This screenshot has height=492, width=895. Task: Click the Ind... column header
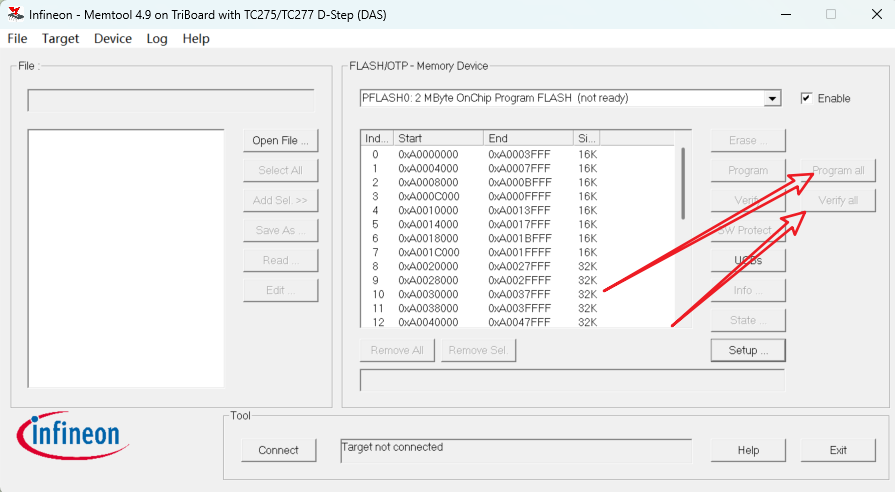(377, 138)
